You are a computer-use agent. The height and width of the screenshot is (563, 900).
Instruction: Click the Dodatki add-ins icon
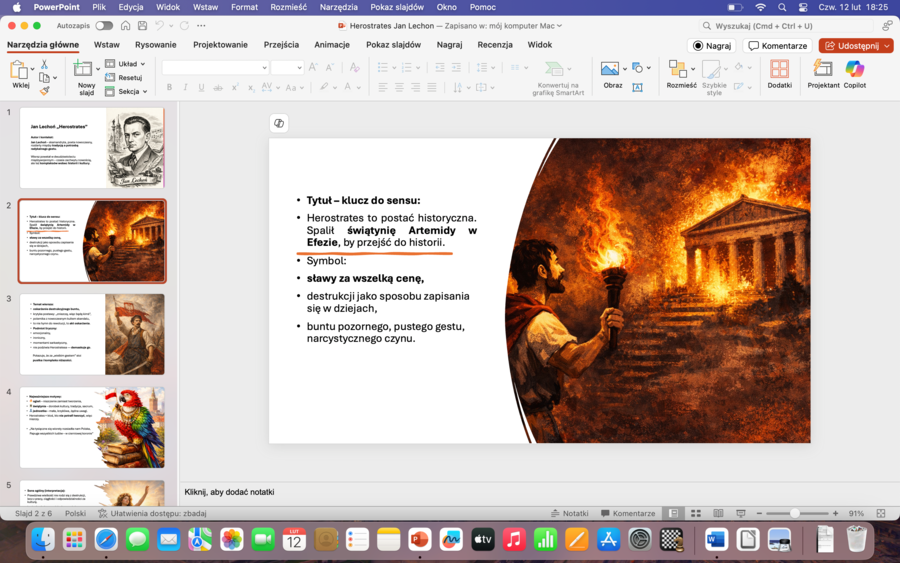pos(779,70)
